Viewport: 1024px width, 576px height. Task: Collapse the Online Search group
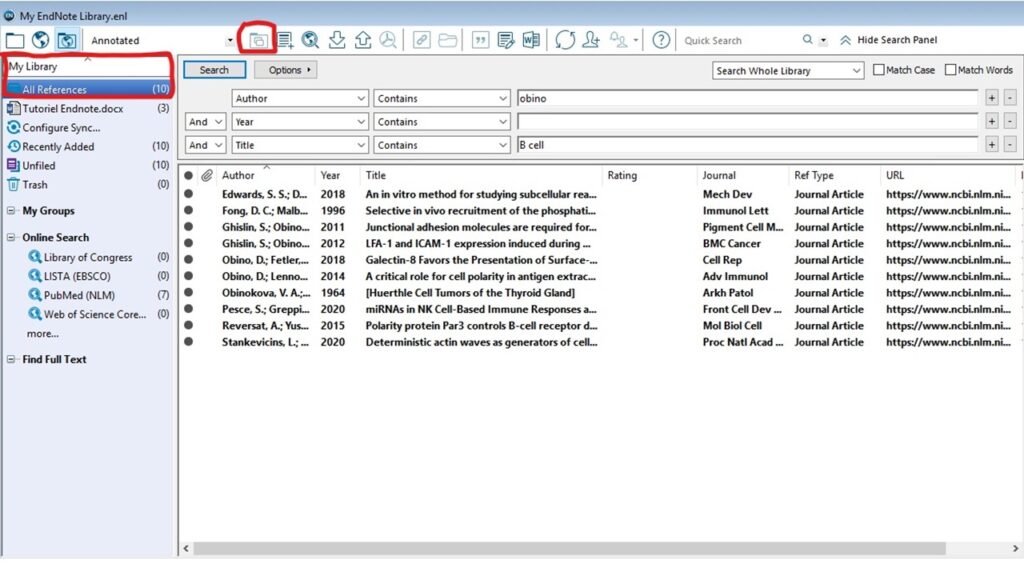point(11,238)
